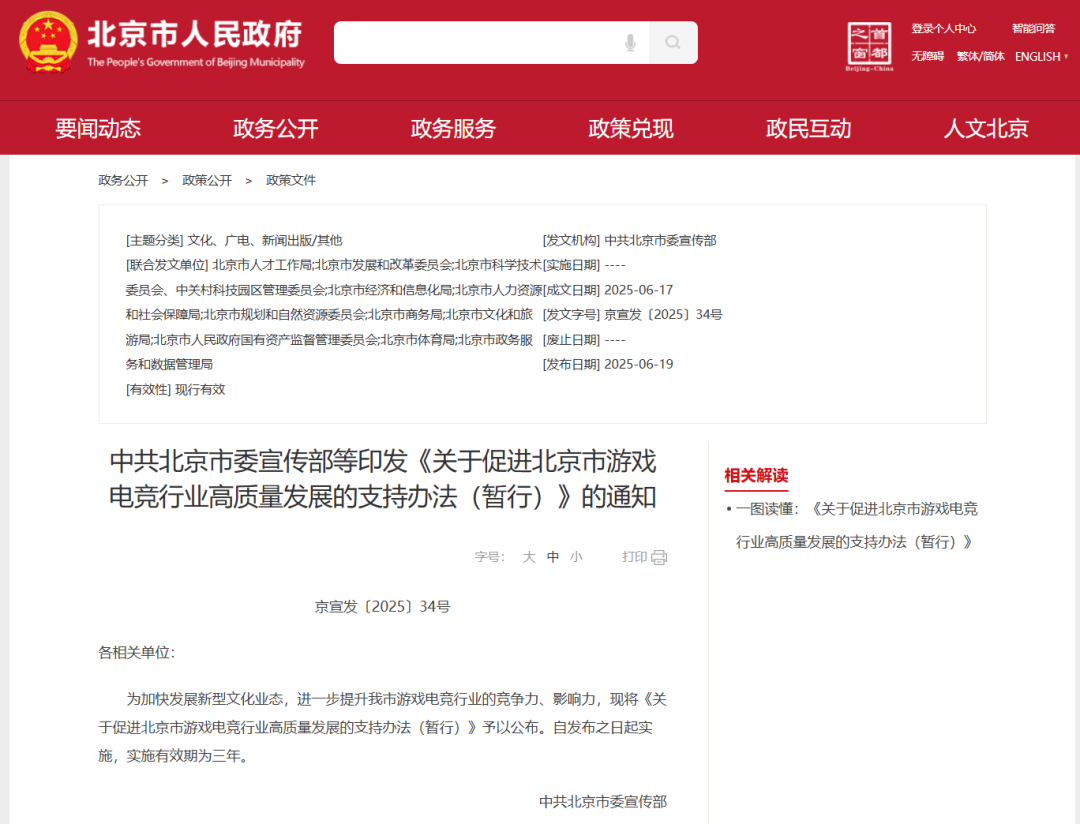Enable 无障碍 accessibility mode
Screen dimensions: 1080x824
point(927,57)
